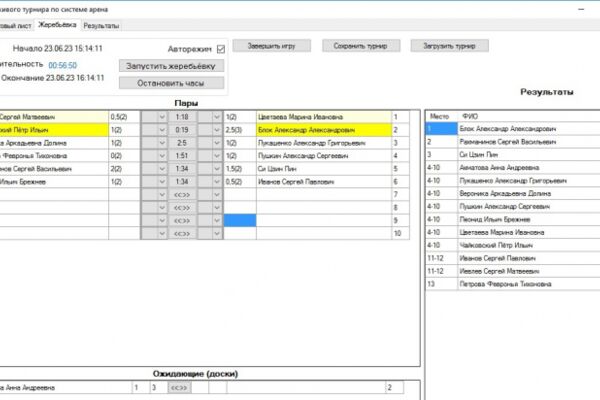This screenshot has height=400, width=600.
Task: Click the <<>> button in waiting boards row
Action: pyautogui.click(x=179, y=387)
